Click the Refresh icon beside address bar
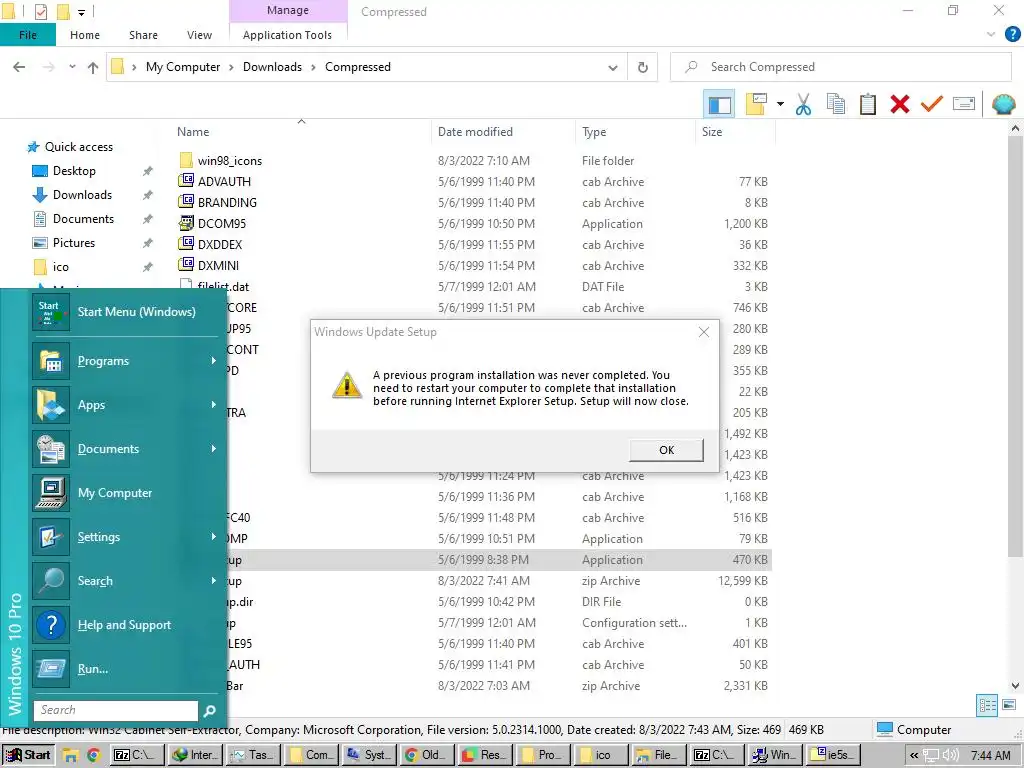The width and height of the screenshot is (1024, 768). pos(643,67)
